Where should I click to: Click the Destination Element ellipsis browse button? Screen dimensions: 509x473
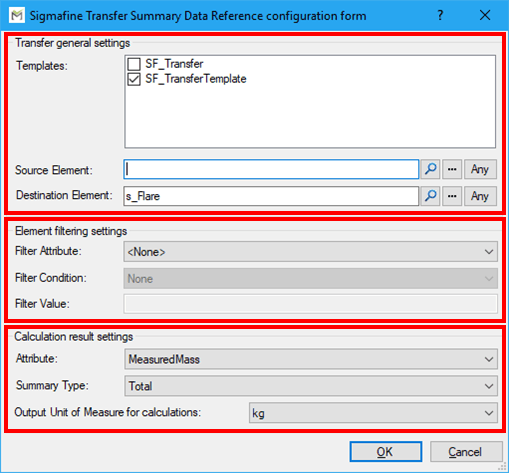pyautogui.click(x=452, y=196)
